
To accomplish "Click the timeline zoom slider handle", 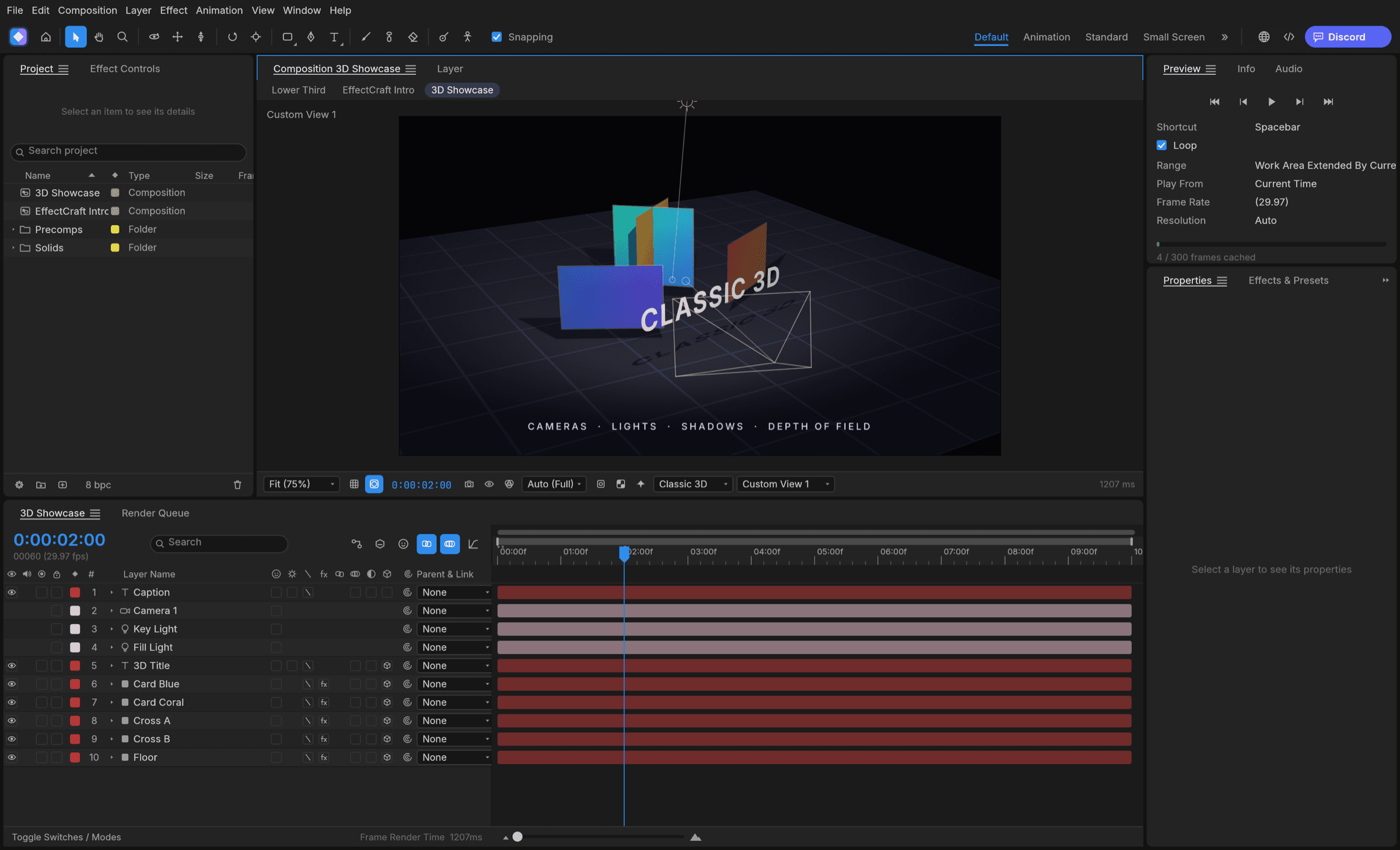I will click(517, 837).
